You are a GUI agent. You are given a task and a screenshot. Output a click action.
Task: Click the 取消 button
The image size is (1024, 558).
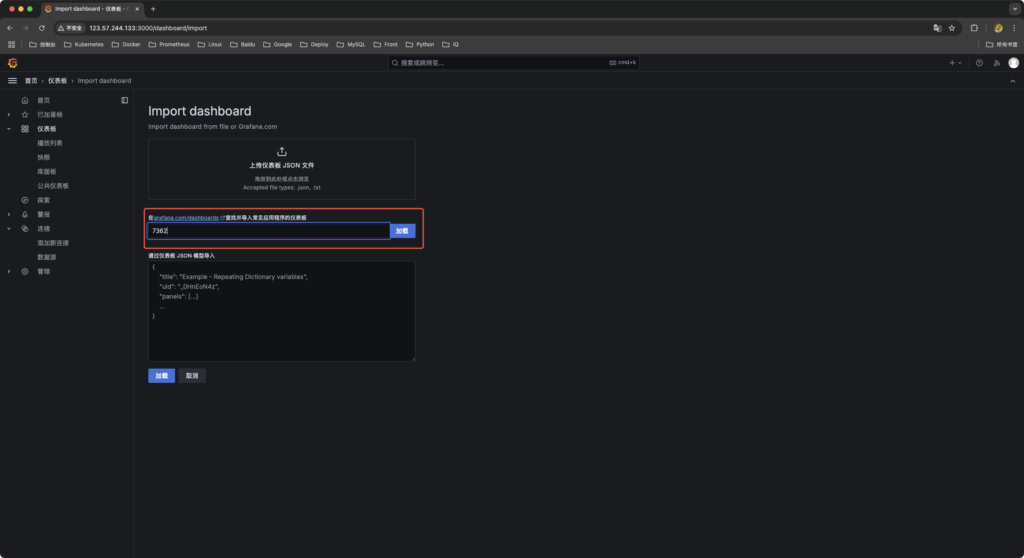pyautogui.click(x=192, y=376)
